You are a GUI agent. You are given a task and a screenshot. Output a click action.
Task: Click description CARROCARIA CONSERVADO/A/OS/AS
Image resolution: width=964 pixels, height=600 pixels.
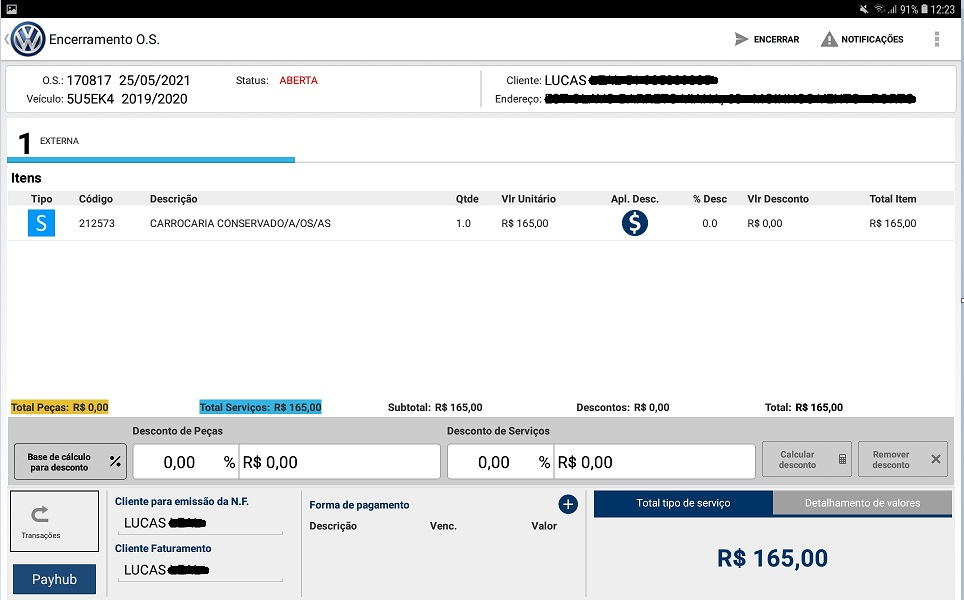click(240, 223)
